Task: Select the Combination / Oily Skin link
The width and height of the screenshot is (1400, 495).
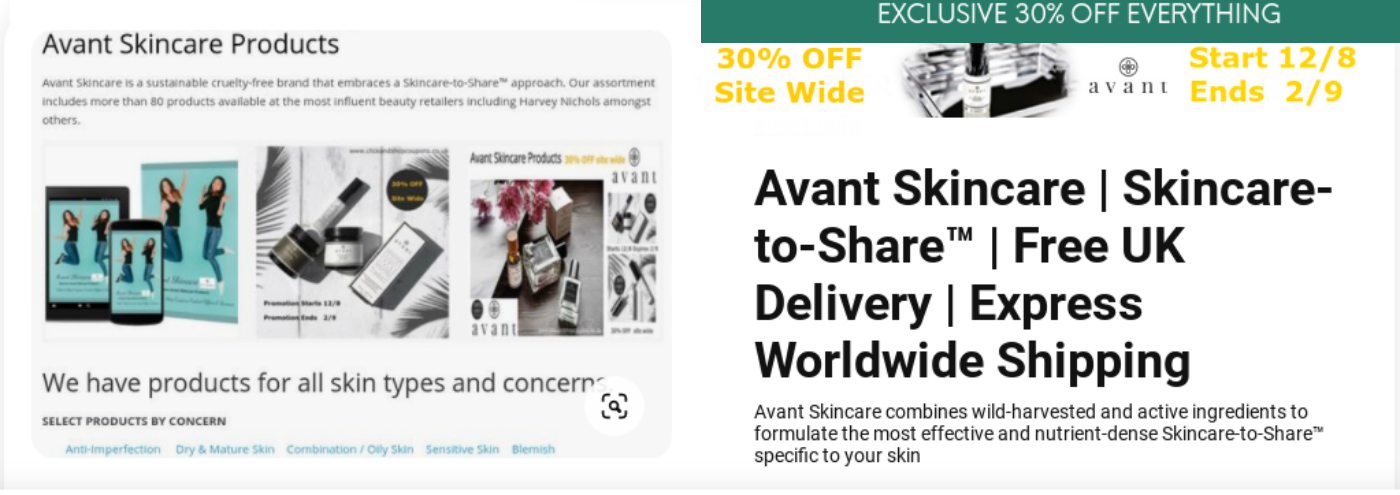Action: tap(350, 449)
